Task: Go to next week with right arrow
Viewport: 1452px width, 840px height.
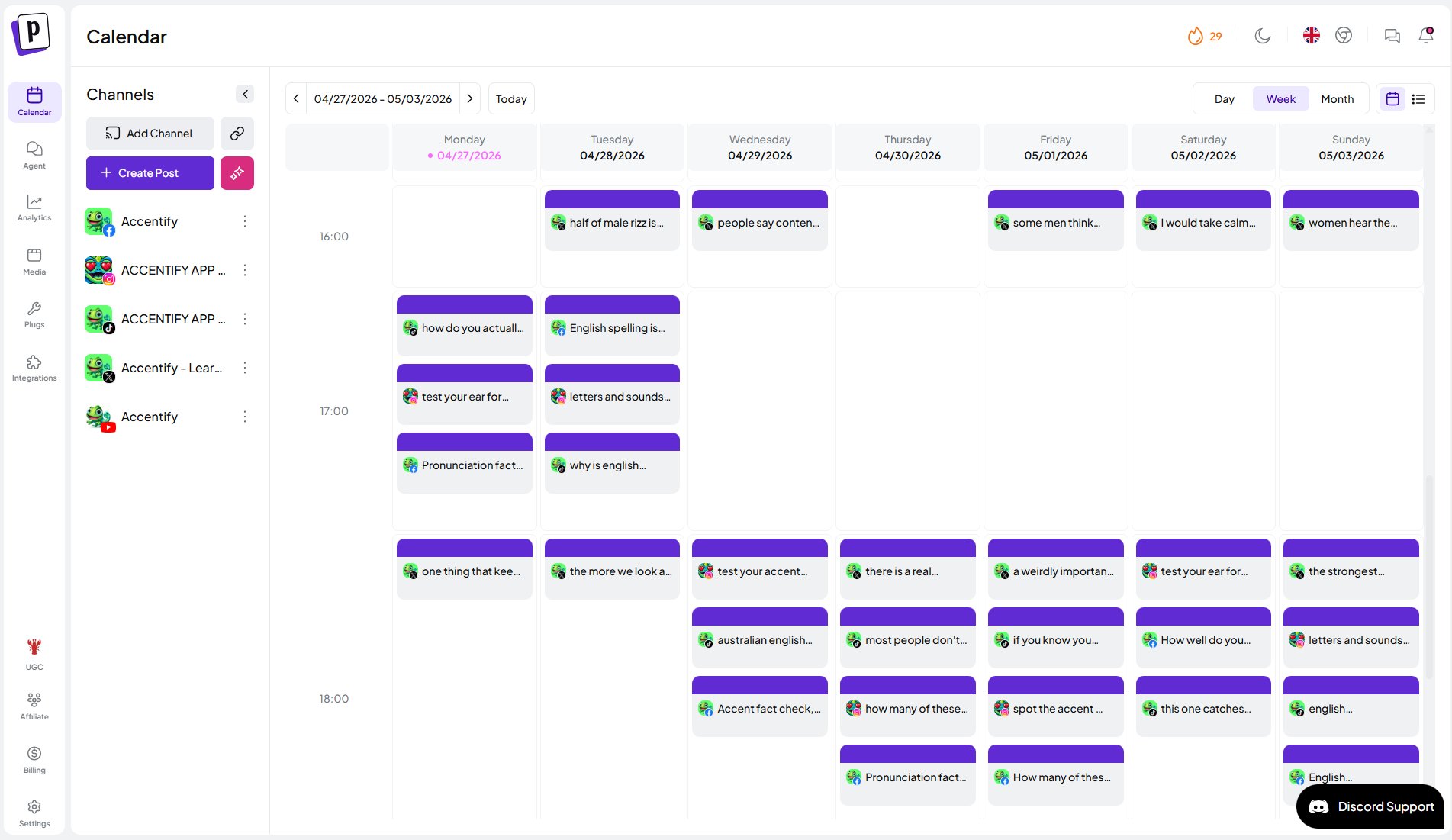Action: [x=470, y=98]
